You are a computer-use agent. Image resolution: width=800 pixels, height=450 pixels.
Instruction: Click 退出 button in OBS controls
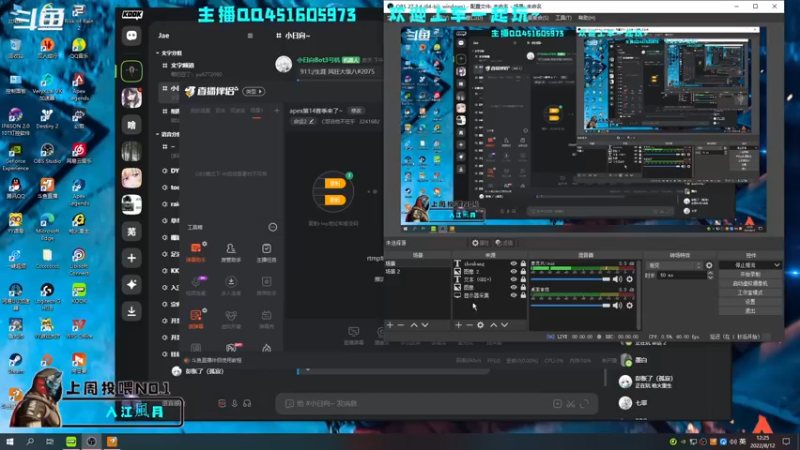click(750, 311)
